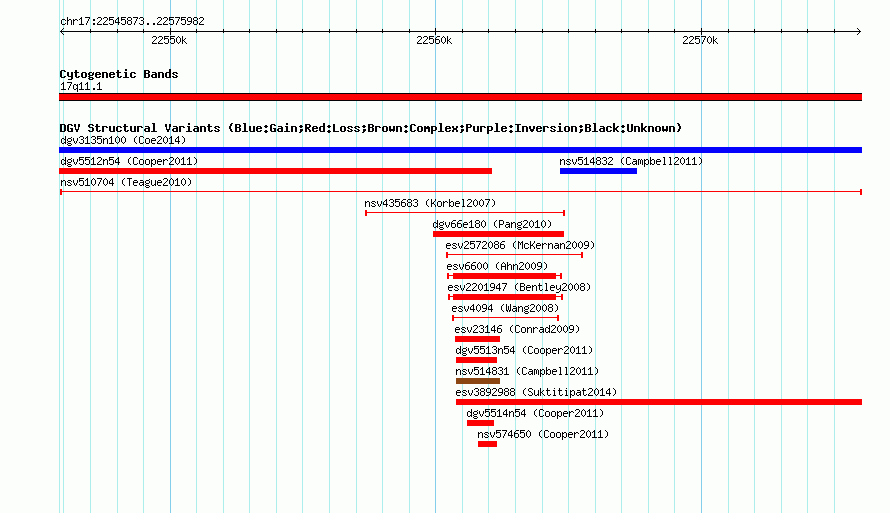Click the esv6600 (Ahn2009) label

(x=497, y=266)
